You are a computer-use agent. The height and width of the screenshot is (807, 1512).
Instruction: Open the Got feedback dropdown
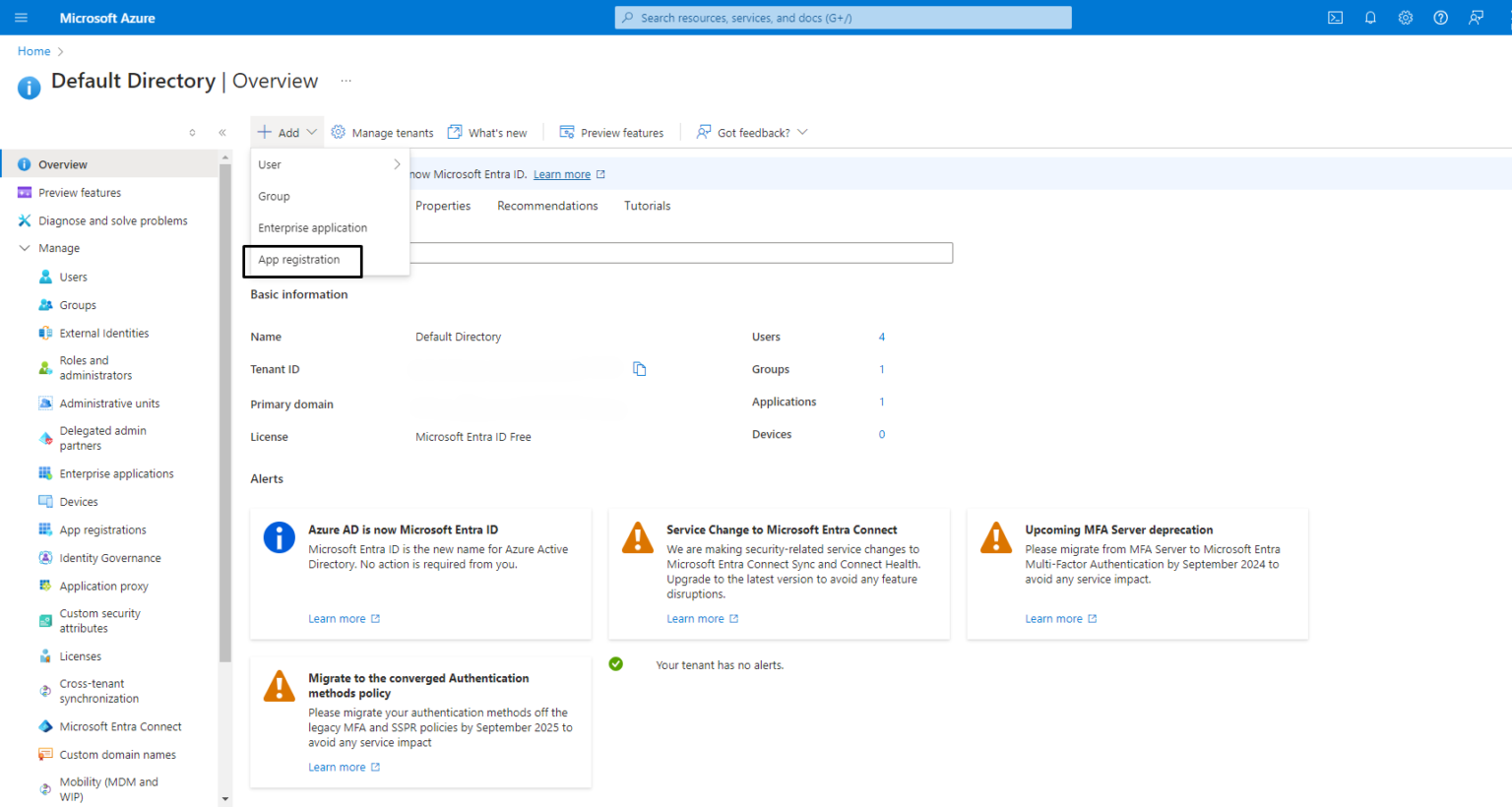(751, 132)
